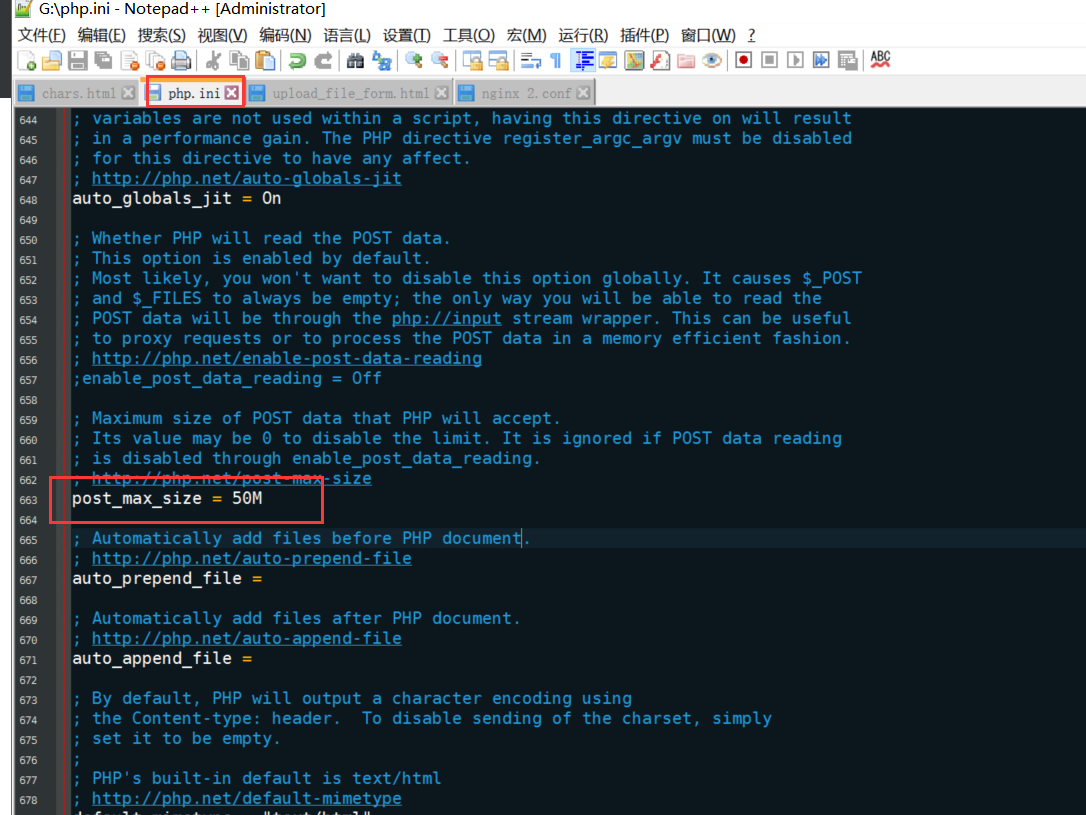1086x815 pixels.
Task: Open the 运行(R) menu
Action: 582,35
